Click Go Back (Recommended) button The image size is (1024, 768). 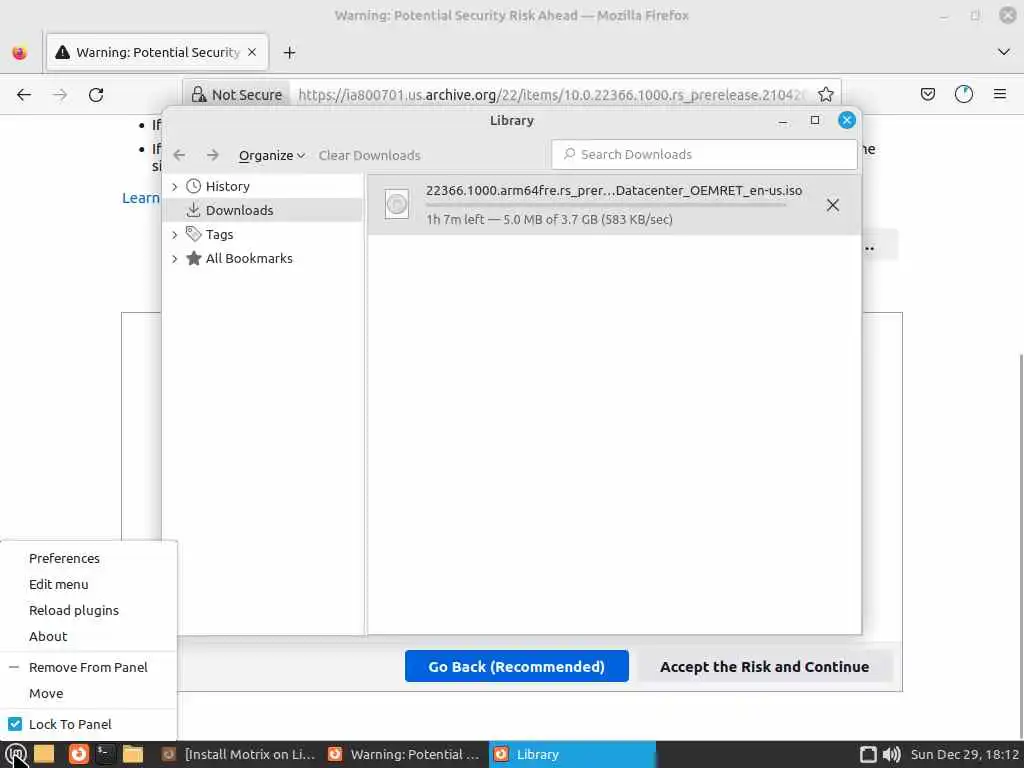click(x=517, y=666)
